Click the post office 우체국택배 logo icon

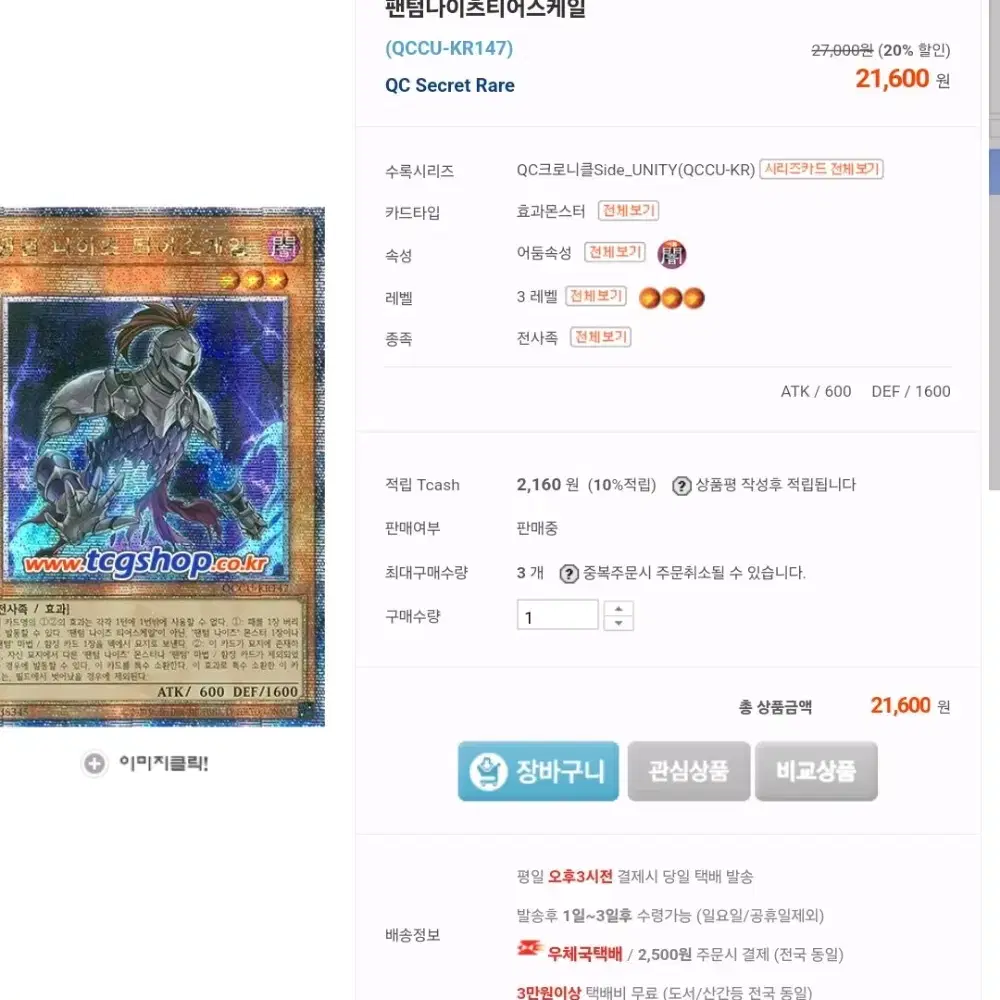tap(529, 949)
